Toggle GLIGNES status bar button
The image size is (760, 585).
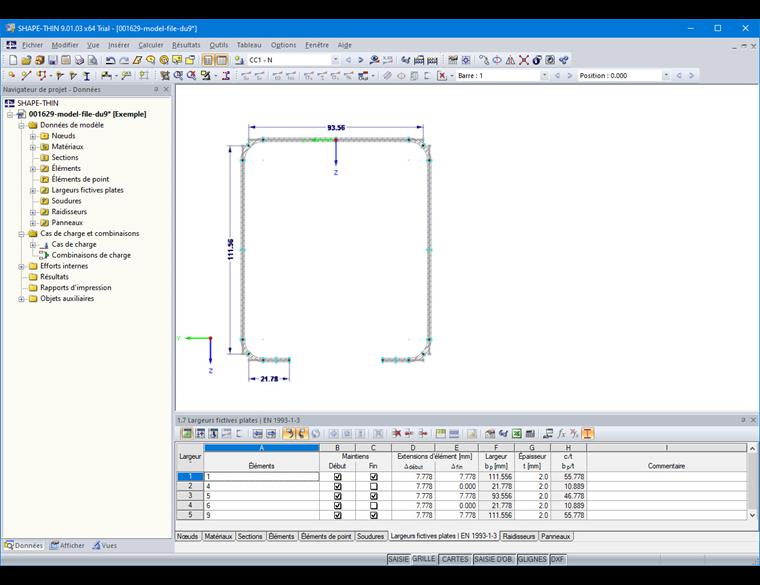tap(532, 559)
